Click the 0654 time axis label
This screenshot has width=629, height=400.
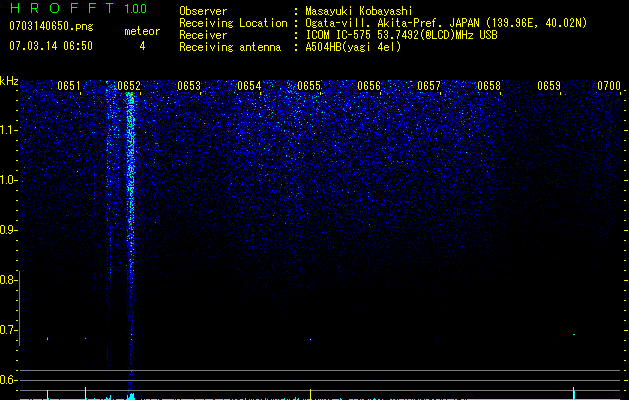(x=249, y=86)
